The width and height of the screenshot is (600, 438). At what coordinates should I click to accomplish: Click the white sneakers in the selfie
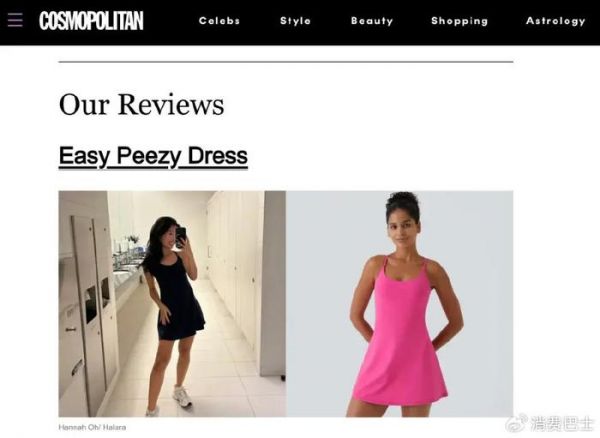point(182,396)
